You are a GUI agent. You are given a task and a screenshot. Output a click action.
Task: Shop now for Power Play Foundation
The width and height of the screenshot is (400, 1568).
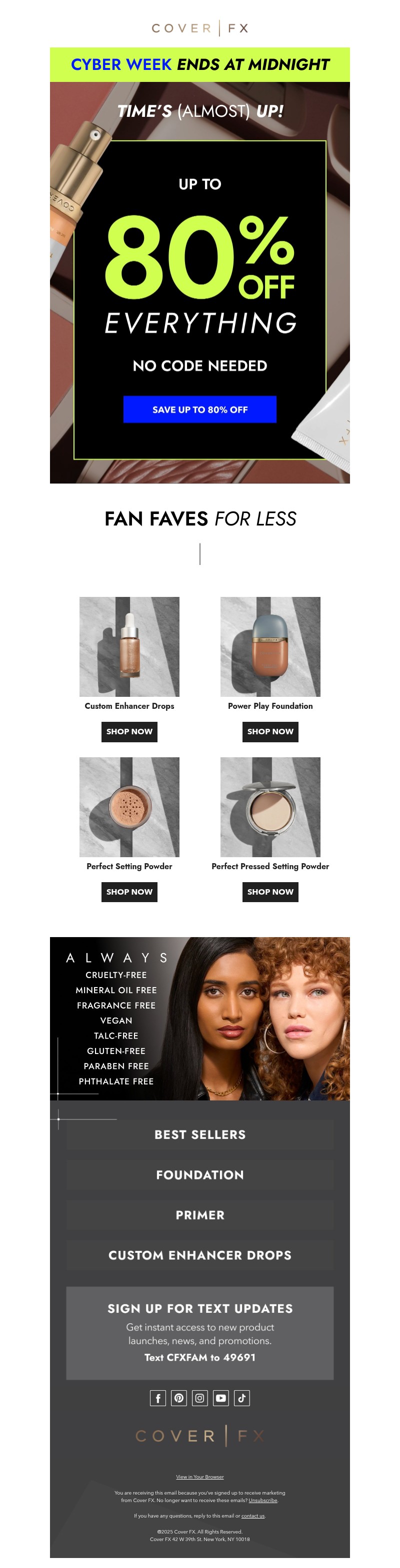coord(270,732)
